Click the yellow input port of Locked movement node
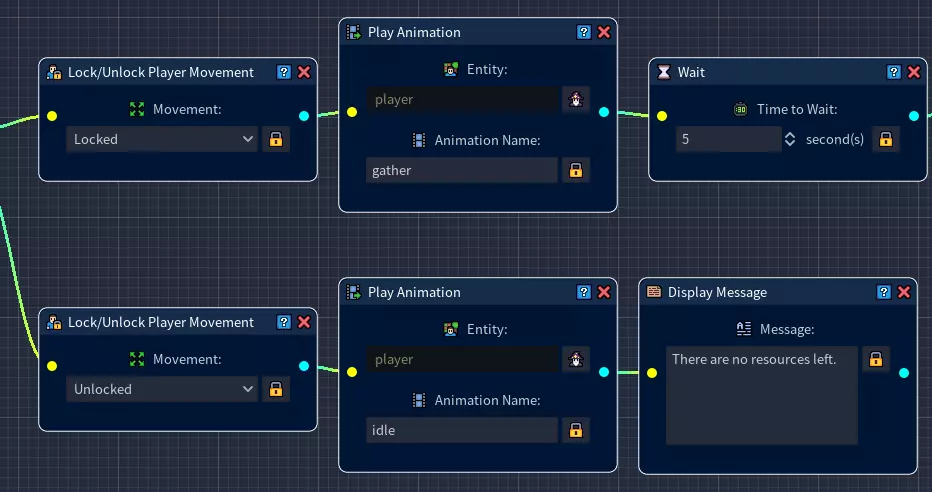The image size is (932, 492). pyautogui.click(x=52, y=116)
